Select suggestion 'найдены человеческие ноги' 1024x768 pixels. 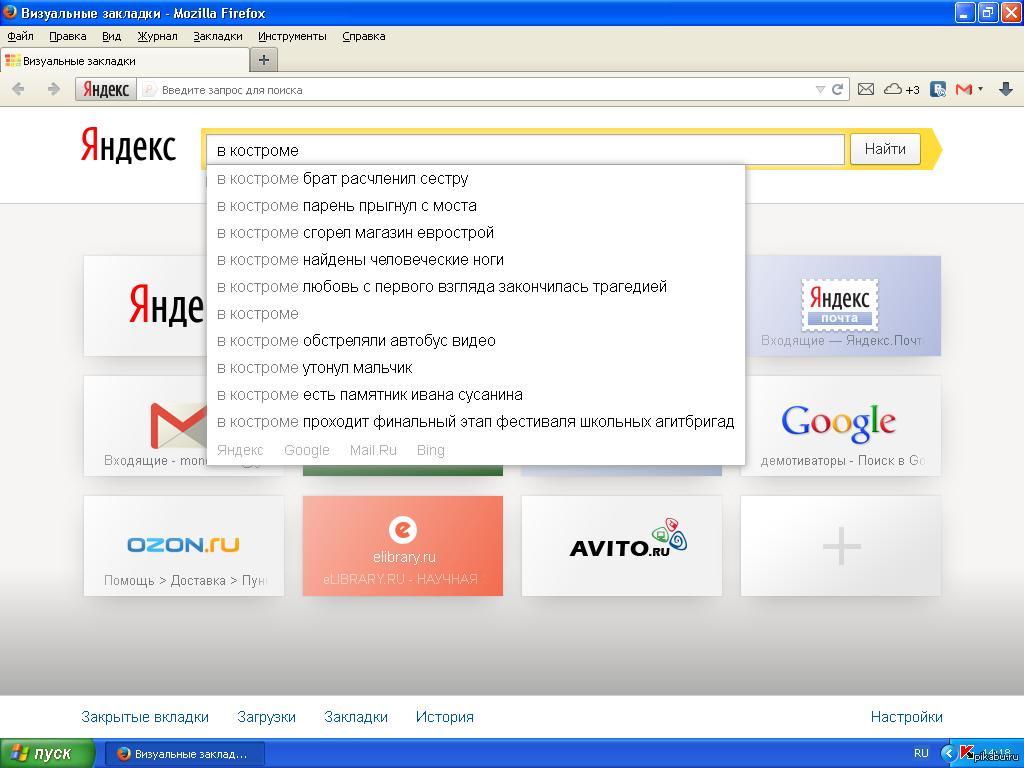(475, 259)
